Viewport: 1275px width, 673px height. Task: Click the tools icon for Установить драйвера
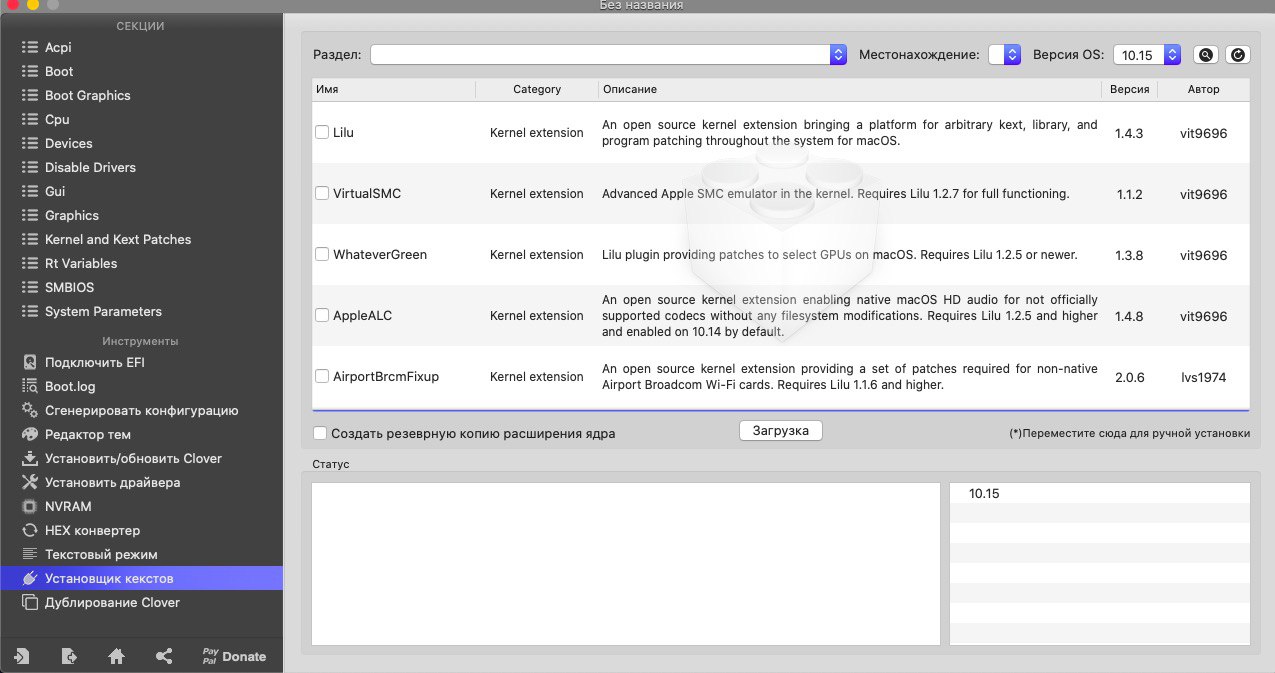pos(30,482)
